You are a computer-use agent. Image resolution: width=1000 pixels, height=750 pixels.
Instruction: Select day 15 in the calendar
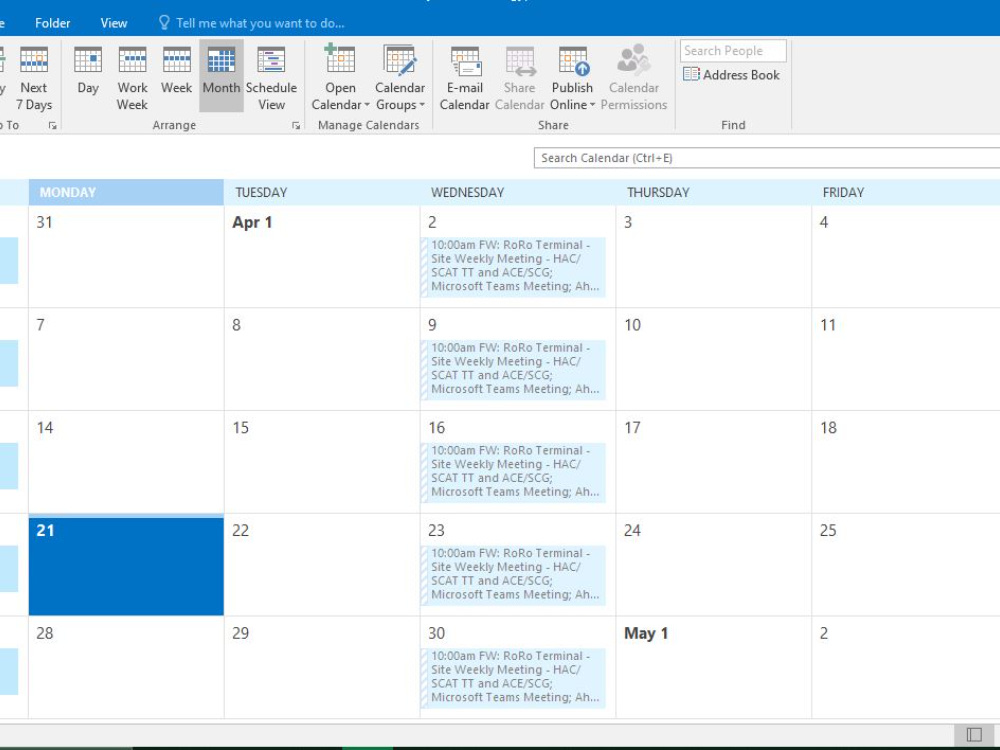(x=322, y=462)
